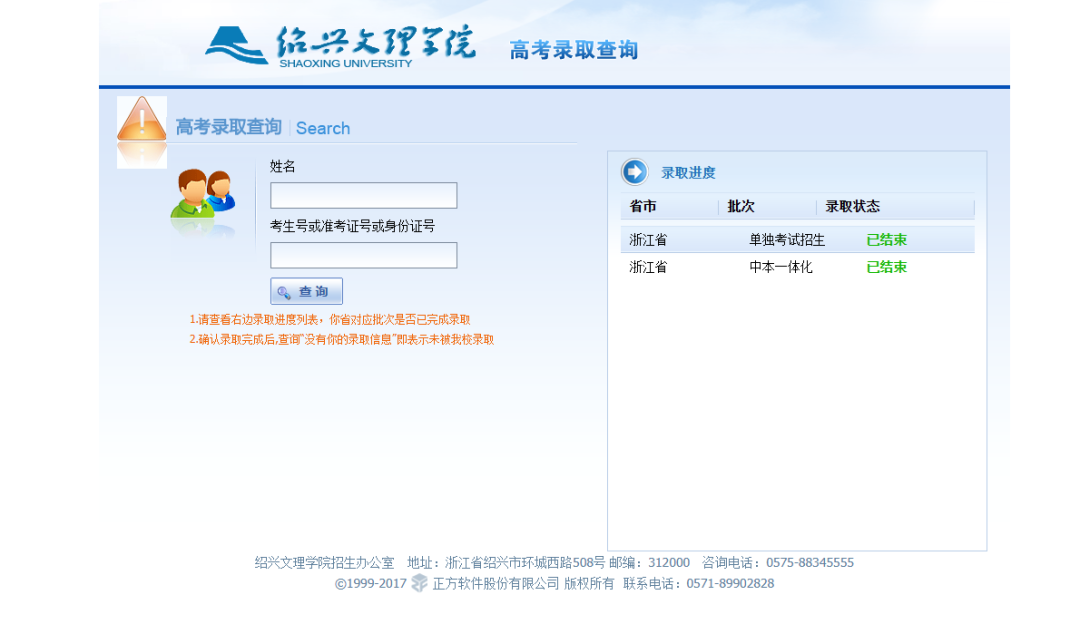The image size is (1080, 624).
Task: Click the 录取状态 column header
Action: click(x=854, y=207)
